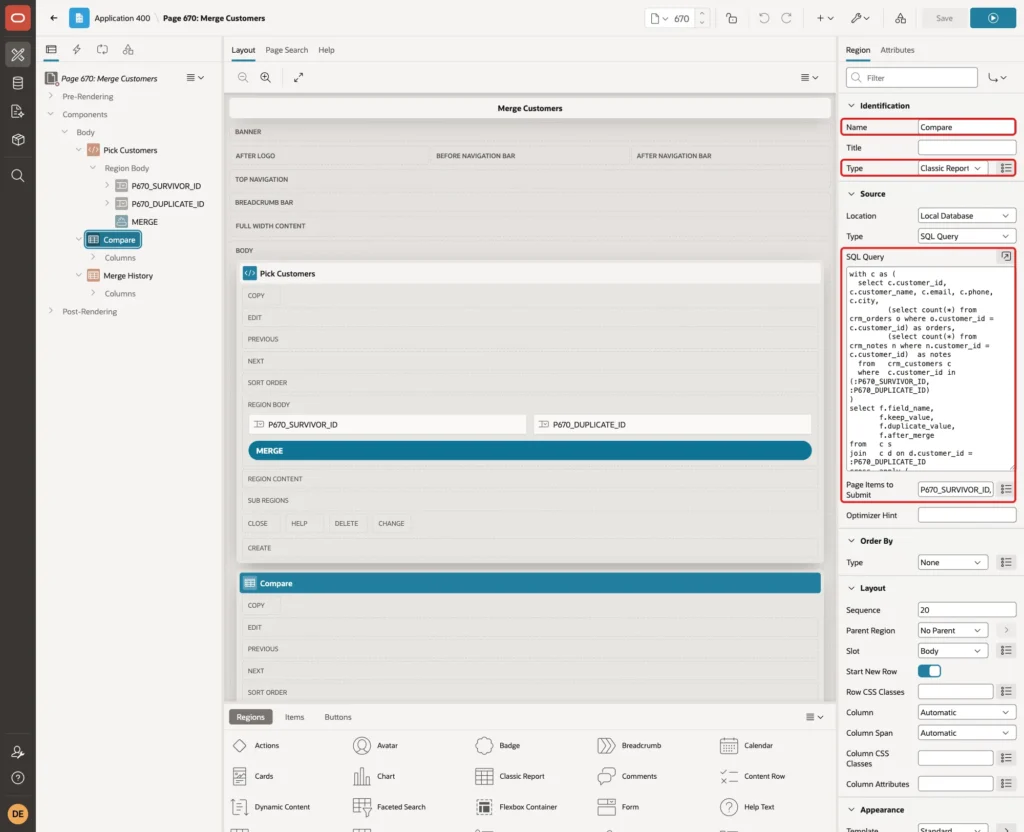Increment the page number stepper
The height and width of the screenshot is (832, 1024).
(x=702, y=14)
